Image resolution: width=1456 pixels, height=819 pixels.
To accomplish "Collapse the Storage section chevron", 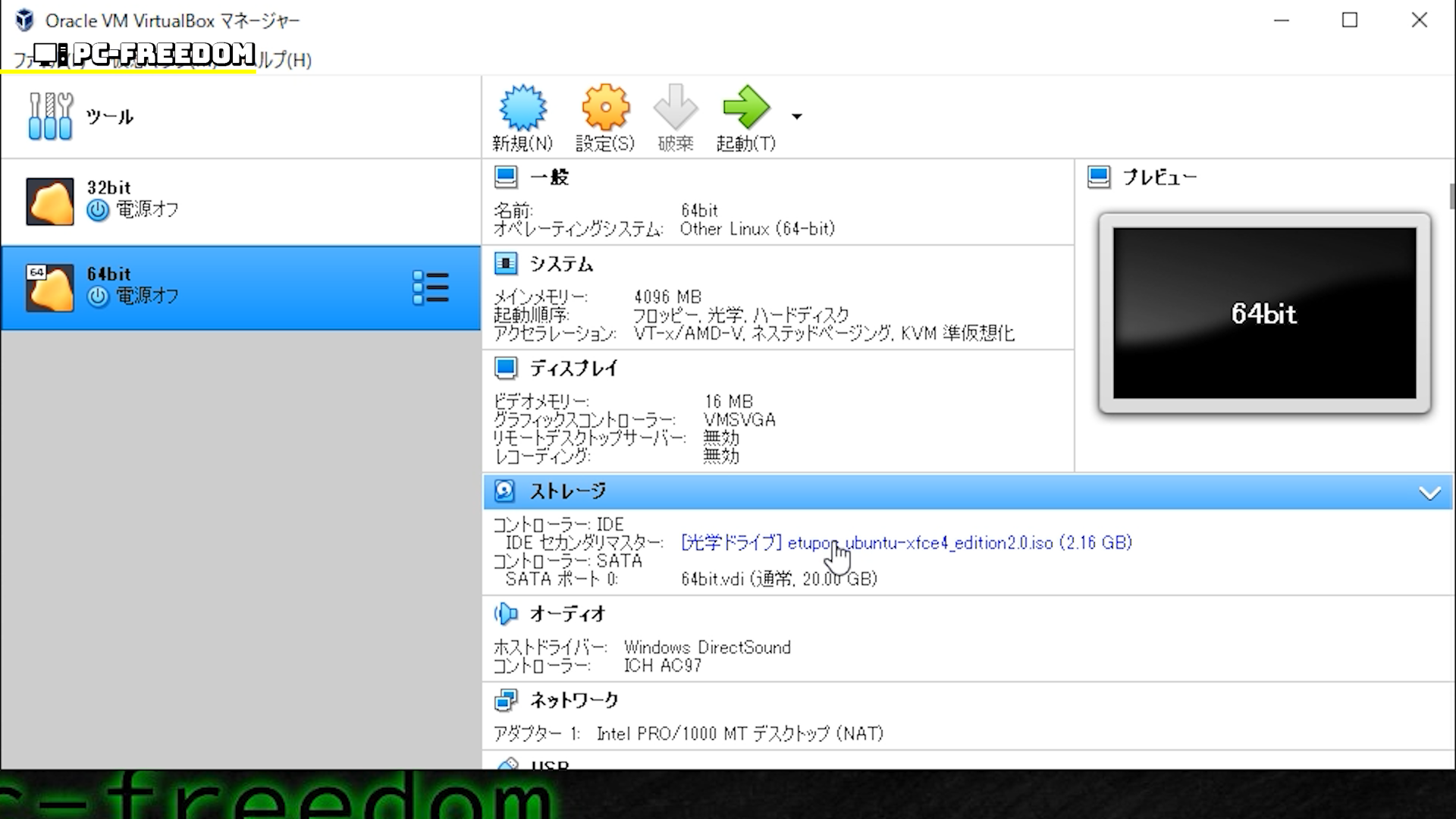I will tap(1429, 494).
